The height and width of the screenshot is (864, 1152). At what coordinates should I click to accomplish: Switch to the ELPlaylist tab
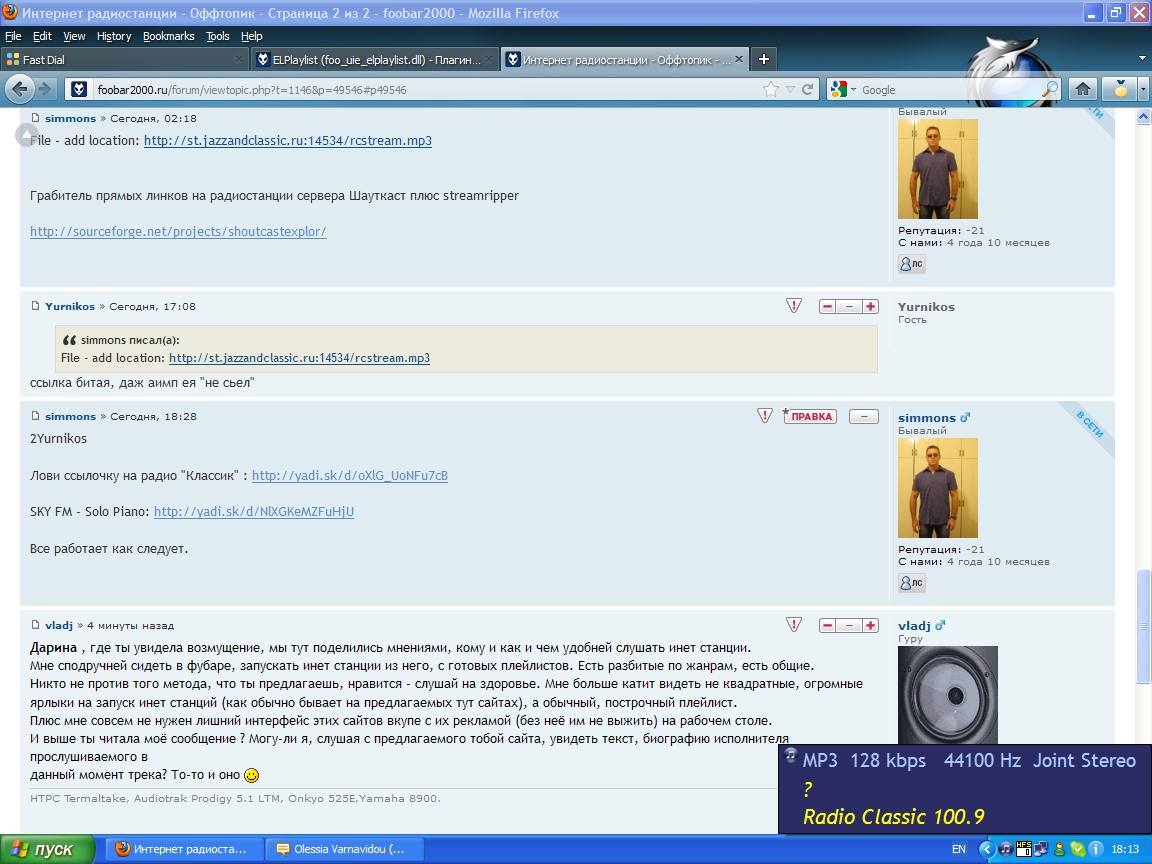(375, 59)
